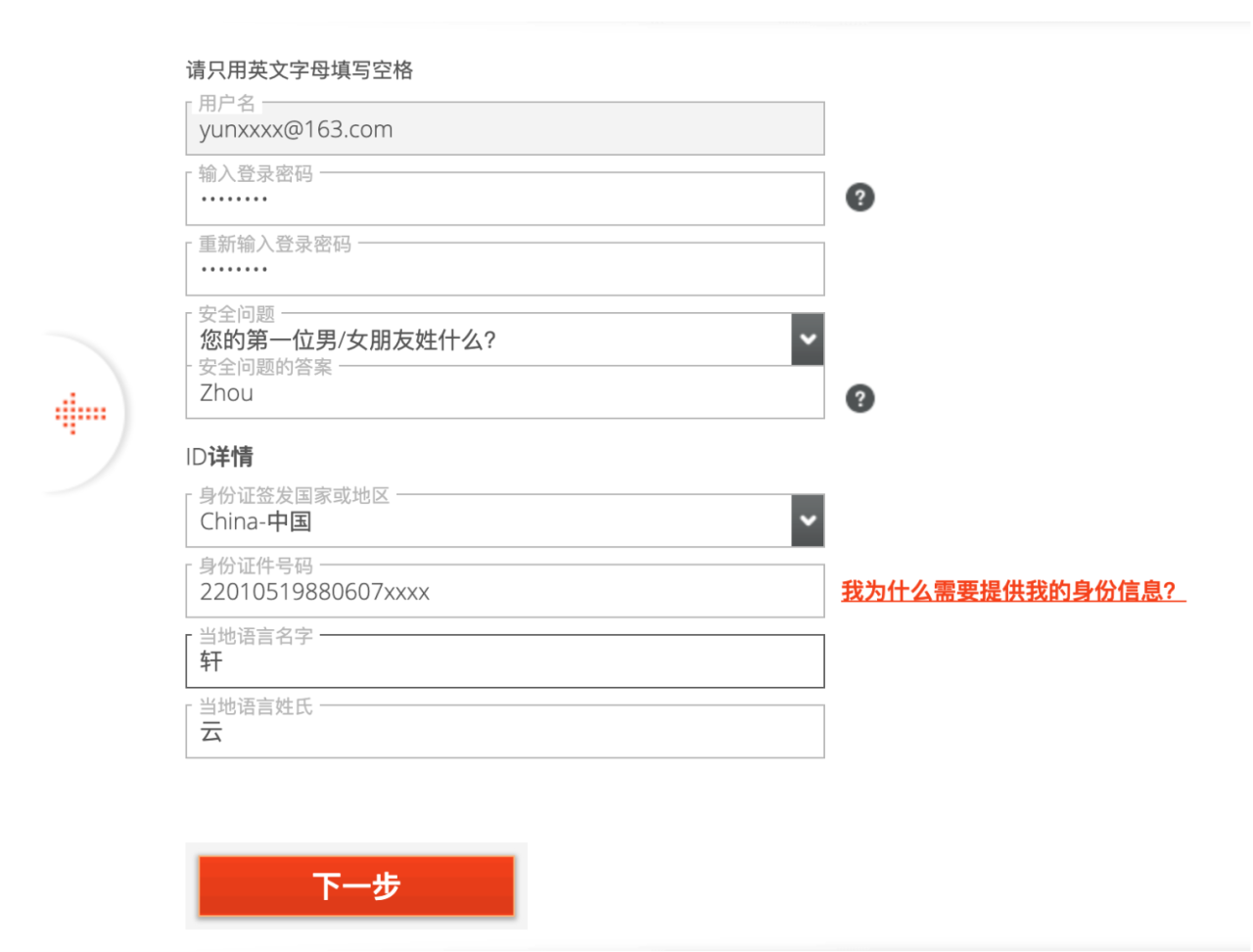
Task: Click the 安全问题 field label
Action: (x=237, y=314)
